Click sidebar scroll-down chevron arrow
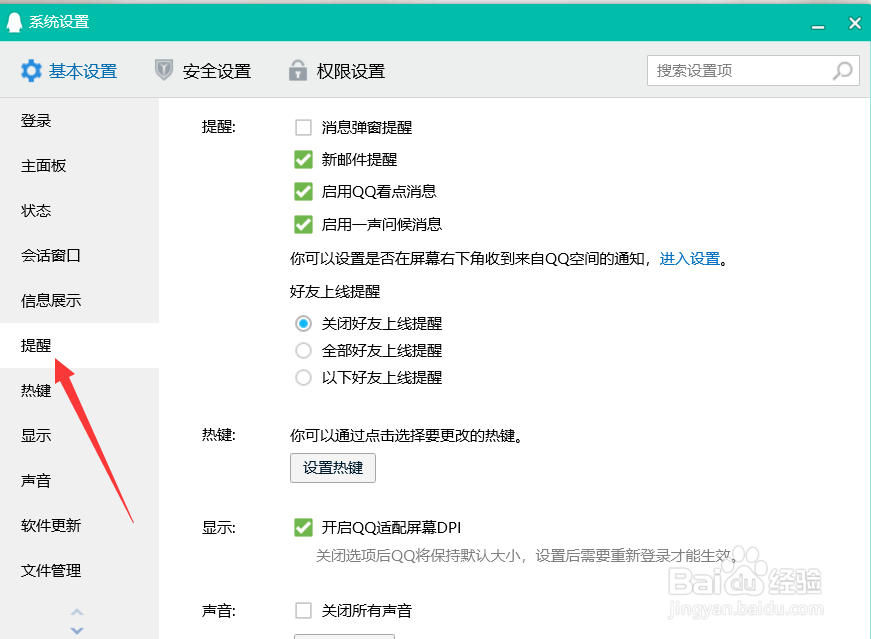The image size is (871, 639). [77, 631]
